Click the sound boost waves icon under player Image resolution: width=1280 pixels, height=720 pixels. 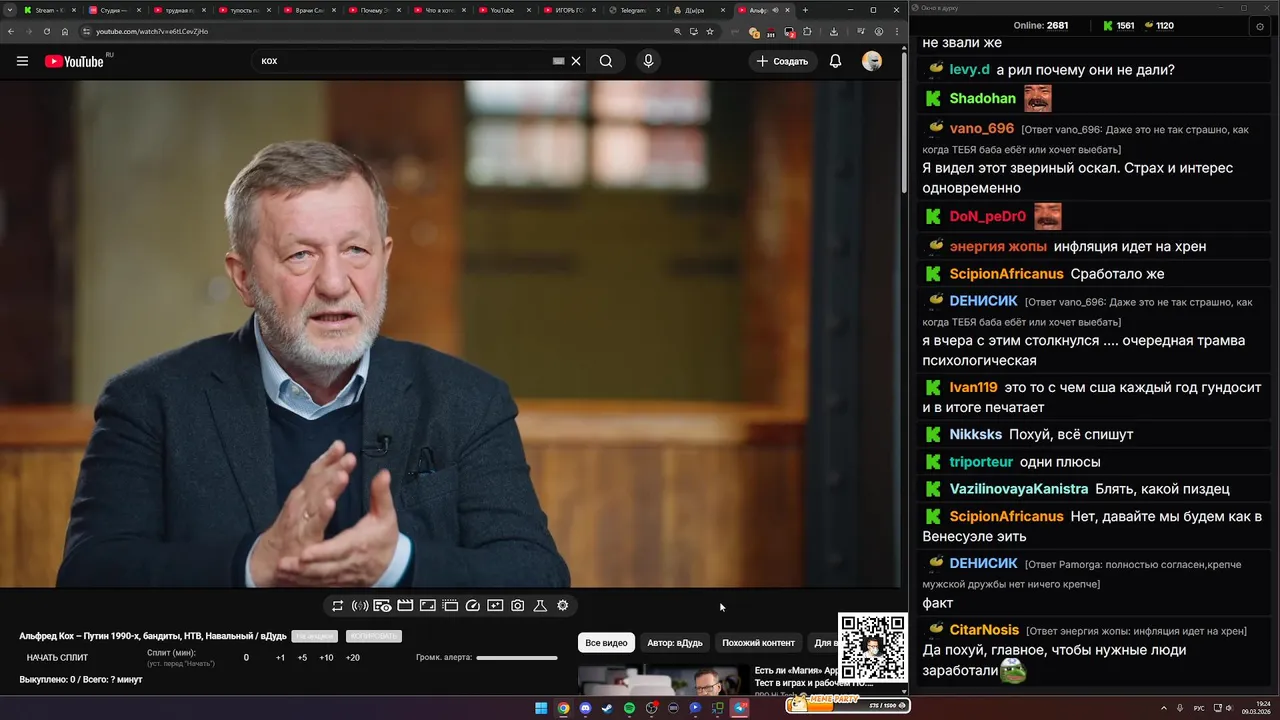point(360,606)
